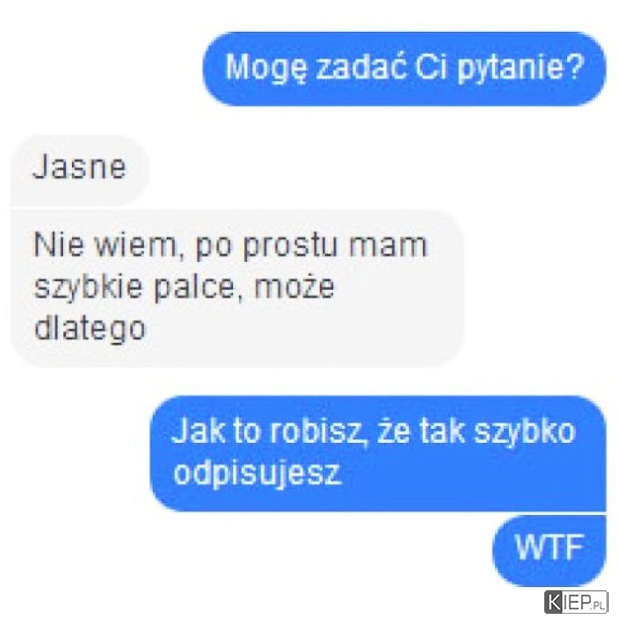Screen dimensions: 619x624
Task: Select the blue 'Mogę zadać Ci pytanie?' bubble
Action: point(404,68)
